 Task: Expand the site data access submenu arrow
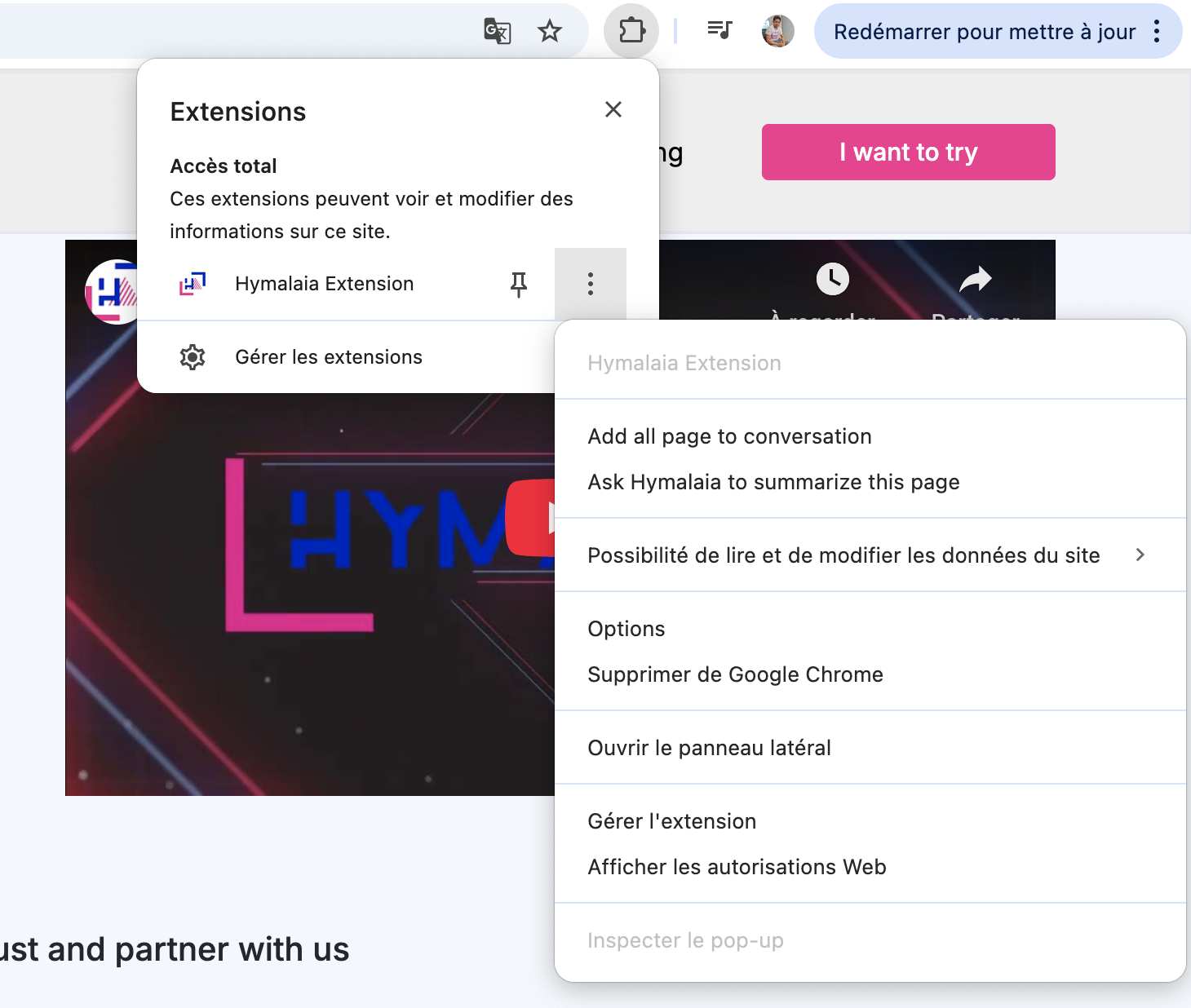(x=1140, y=555)
